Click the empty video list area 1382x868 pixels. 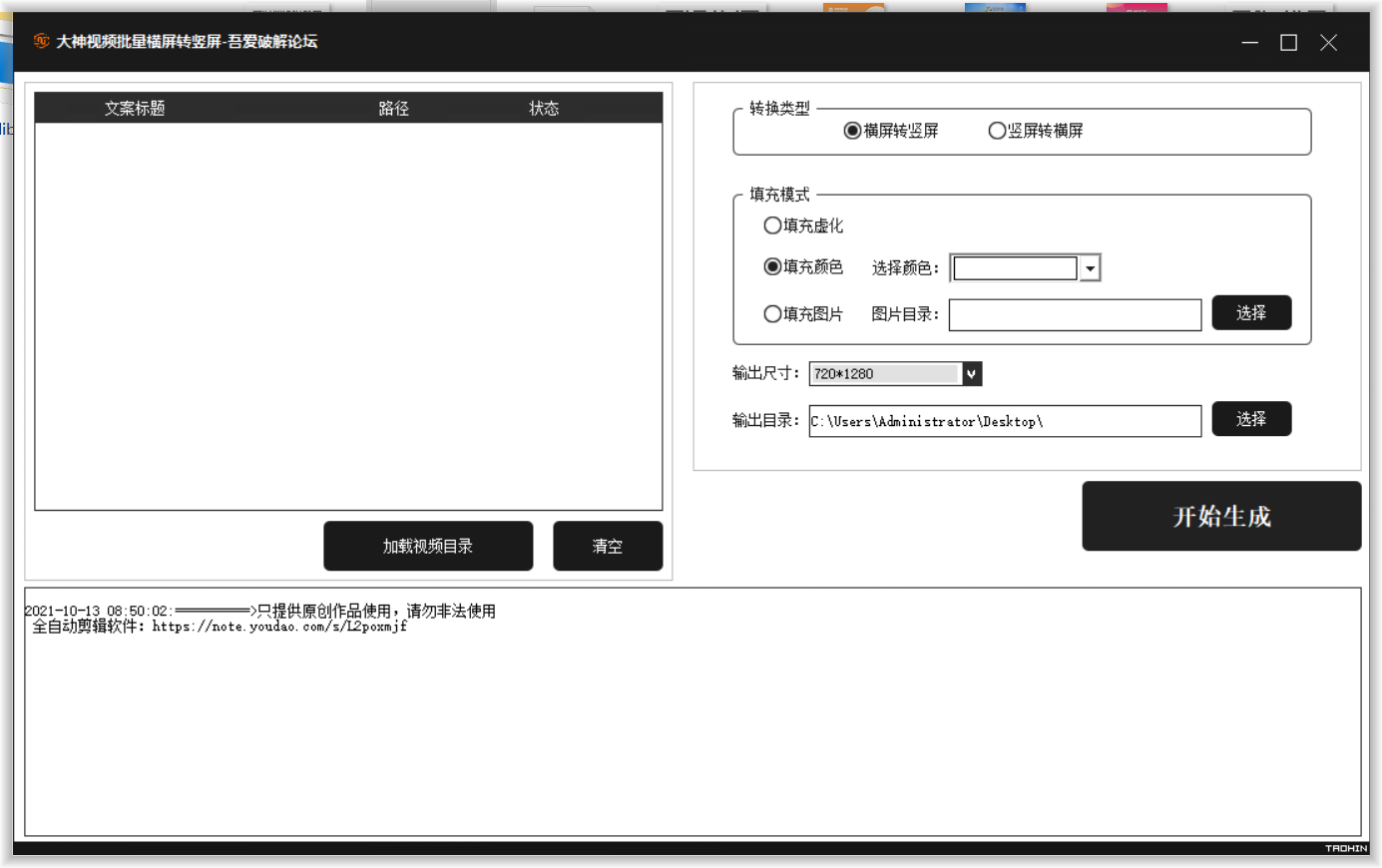coord(348,316)
